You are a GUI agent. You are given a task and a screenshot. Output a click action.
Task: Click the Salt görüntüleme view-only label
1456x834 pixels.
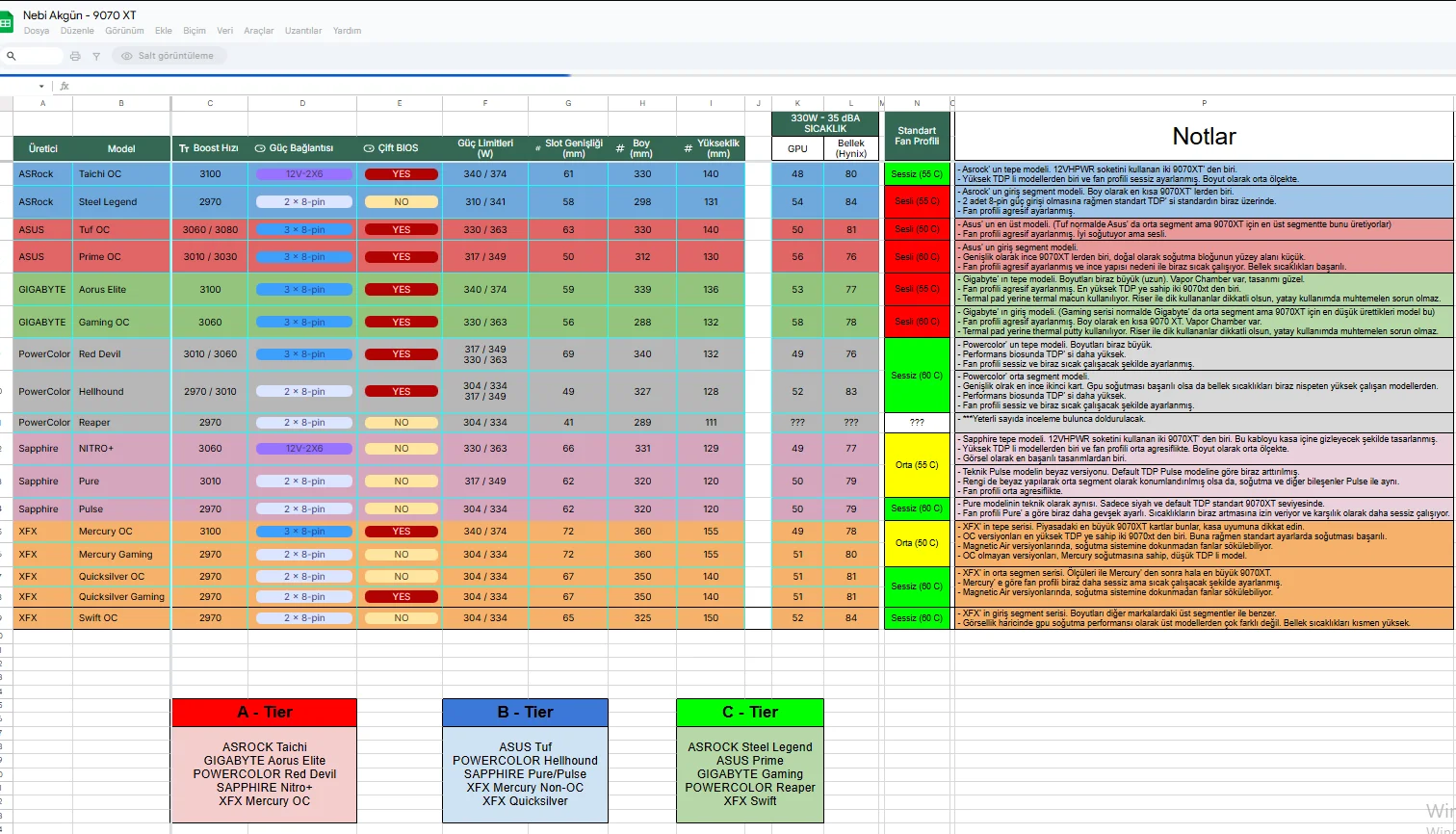point(176,56)
